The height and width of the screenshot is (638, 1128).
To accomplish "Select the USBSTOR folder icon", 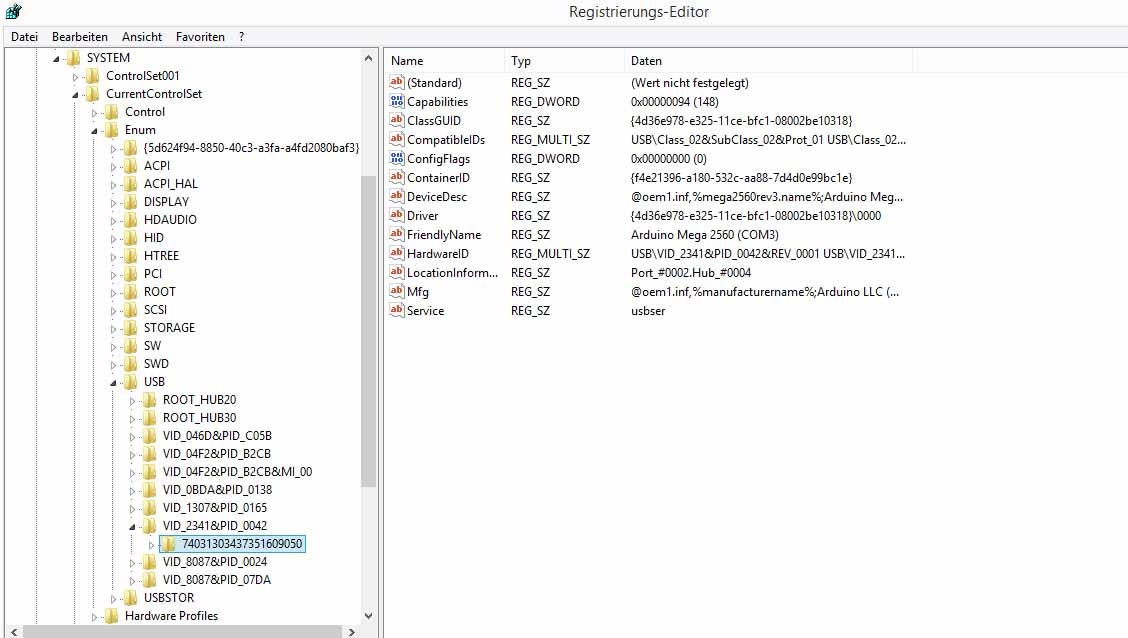I will (130, 598).
